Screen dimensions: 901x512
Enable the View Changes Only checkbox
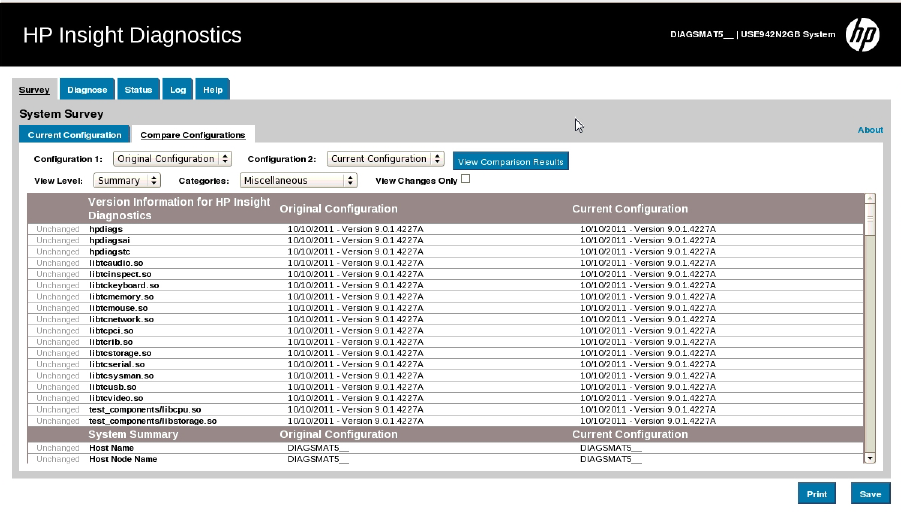(465, 180)
